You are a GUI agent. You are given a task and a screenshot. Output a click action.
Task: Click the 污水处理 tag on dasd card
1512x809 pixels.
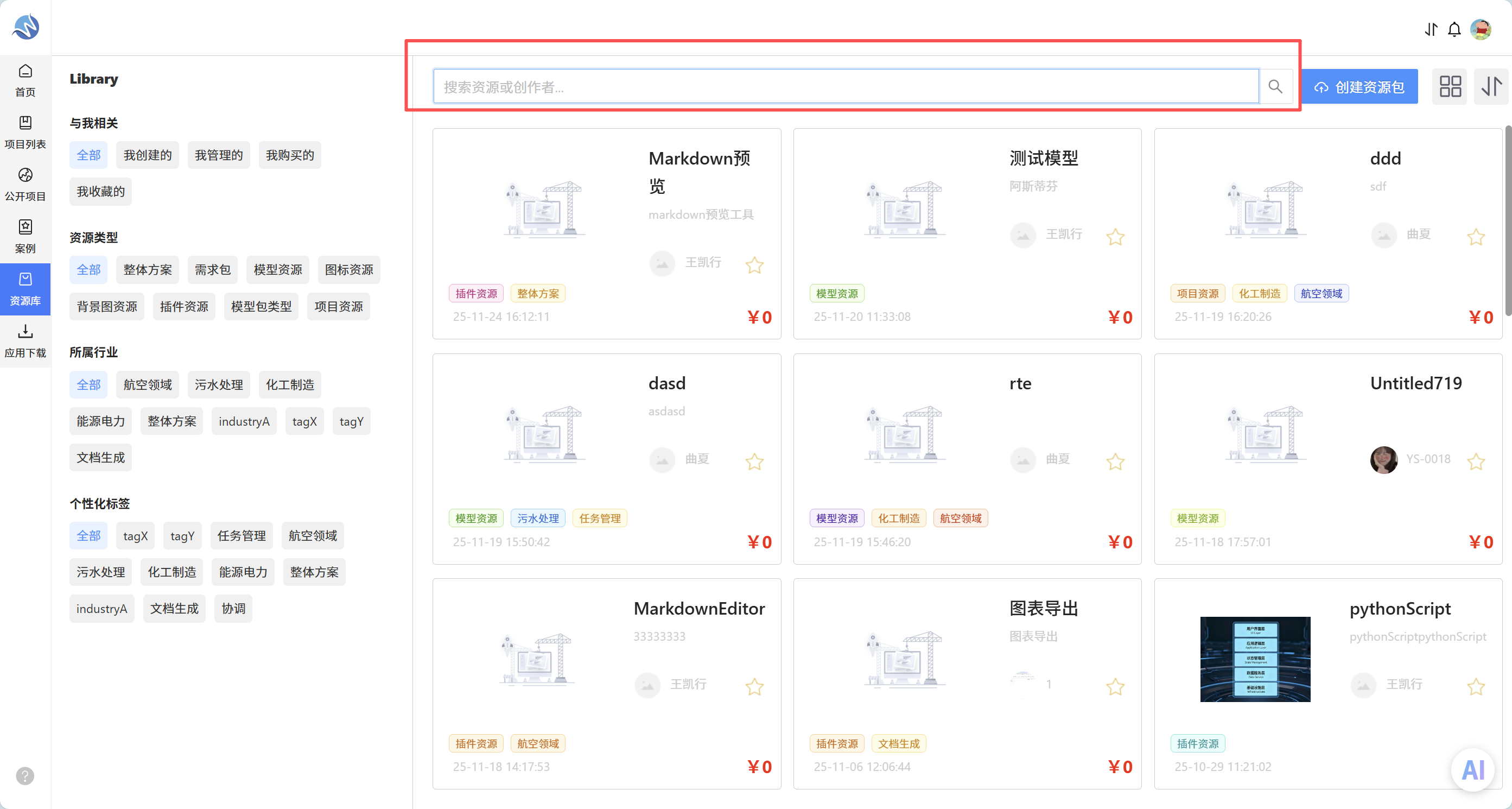pos(538,519)
